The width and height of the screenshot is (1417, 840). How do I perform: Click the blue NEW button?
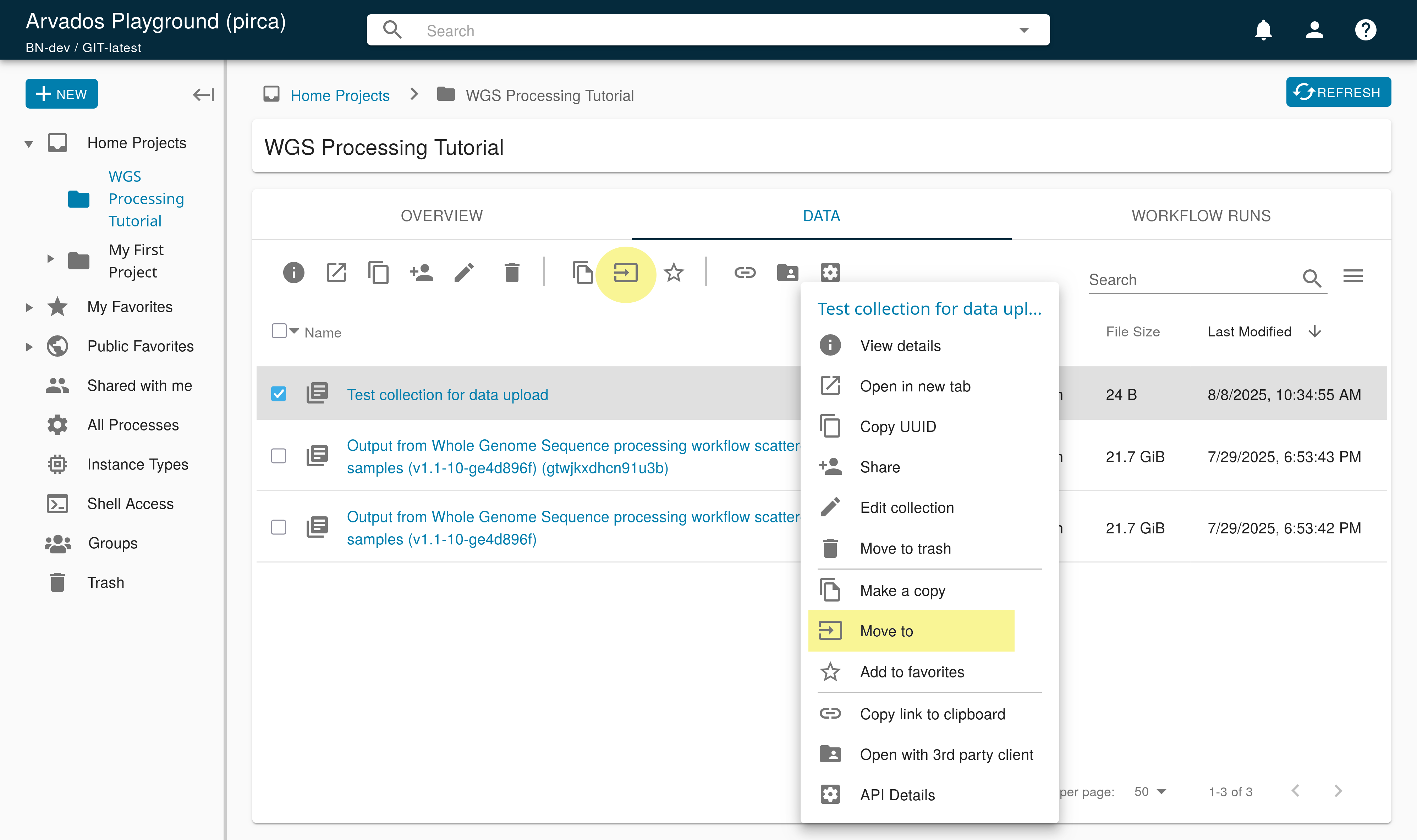pyautogui.click(x=62, y=94)
